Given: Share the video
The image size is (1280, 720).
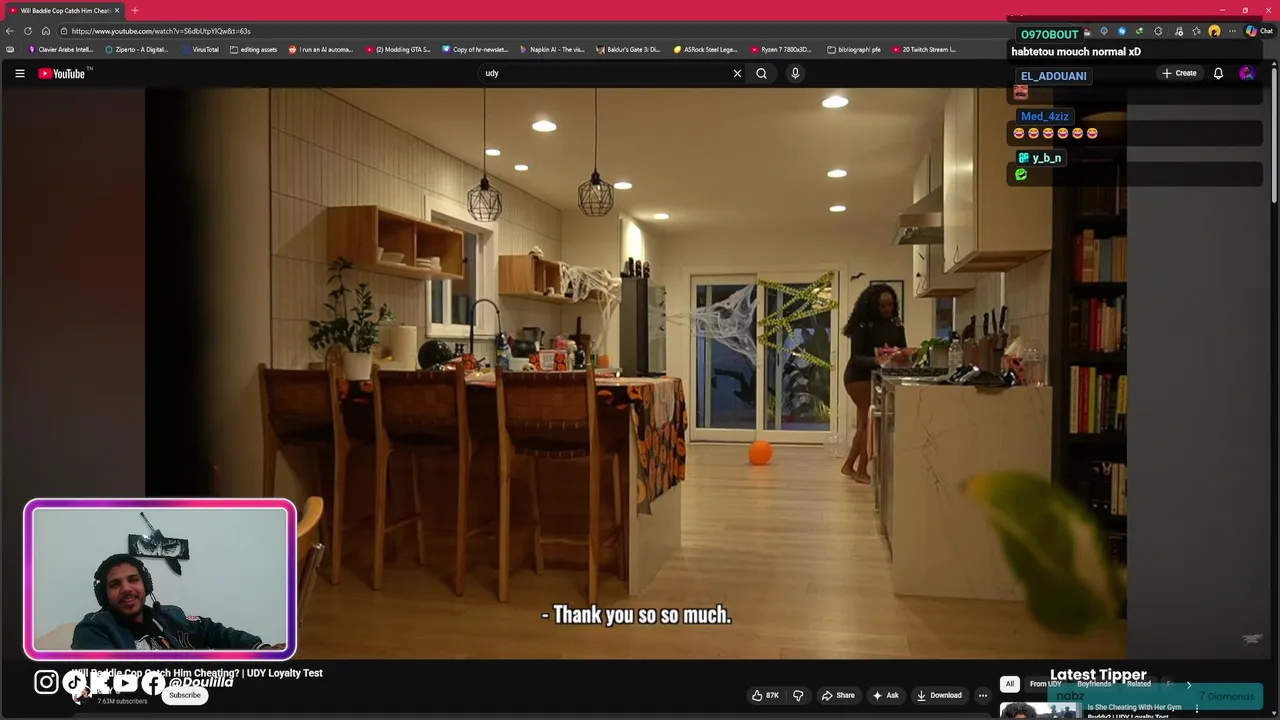Looking at the screenshot, I should tap(838, 695).
